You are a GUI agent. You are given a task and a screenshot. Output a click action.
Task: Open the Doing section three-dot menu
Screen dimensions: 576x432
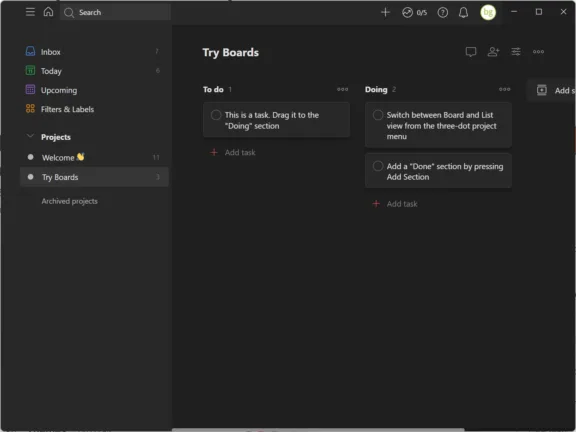[x=504, y=89]
